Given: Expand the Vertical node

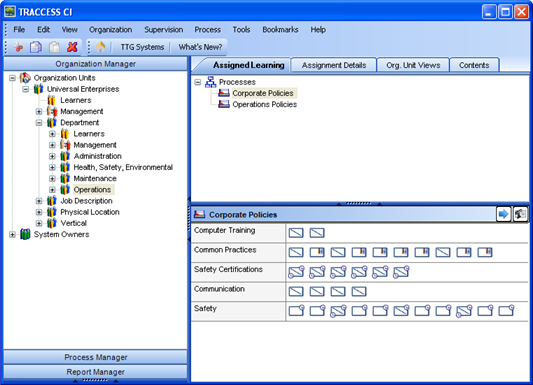Looking at the screenshot, I should (x=39, y=223).
